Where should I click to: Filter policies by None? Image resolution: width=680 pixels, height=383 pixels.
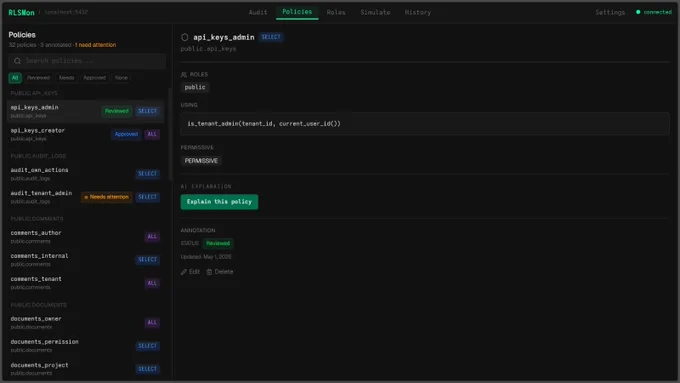(121, 78)
